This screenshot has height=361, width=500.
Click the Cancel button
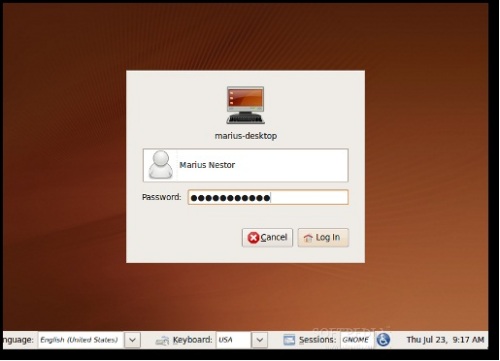tap(267, 238)
